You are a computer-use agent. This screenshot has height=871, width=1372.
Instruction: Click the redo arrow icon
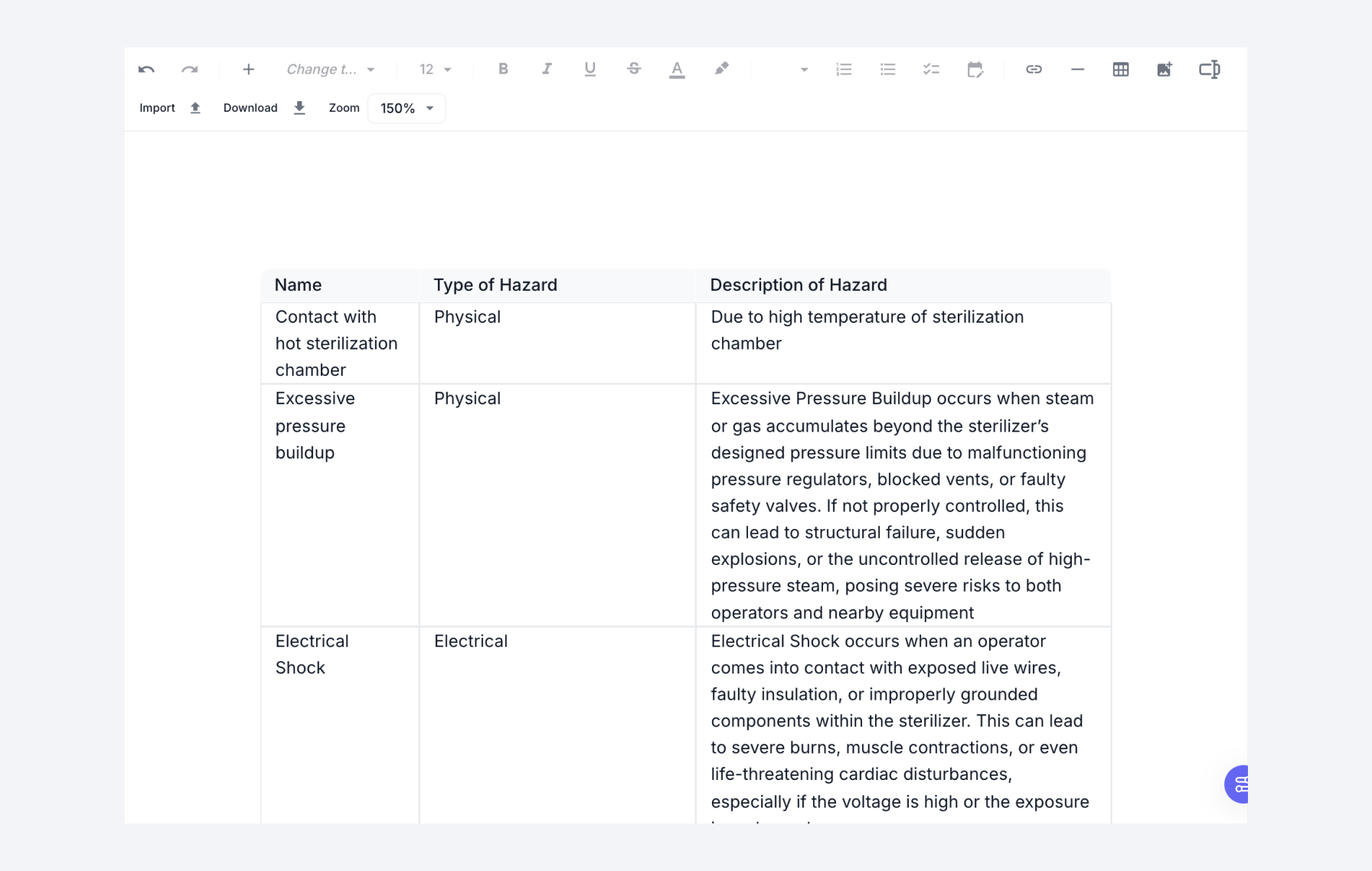coord(189,70)
